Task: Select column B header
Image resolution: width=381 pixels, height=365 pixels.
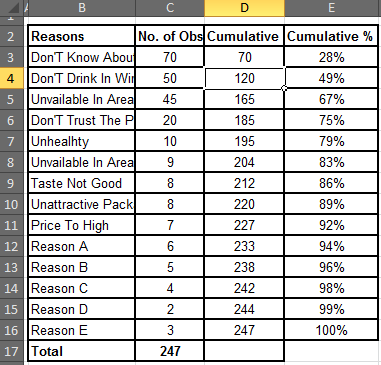Action: pos(82,8)
